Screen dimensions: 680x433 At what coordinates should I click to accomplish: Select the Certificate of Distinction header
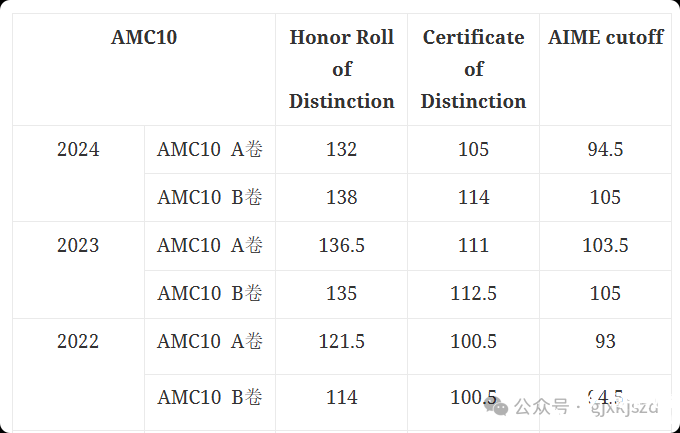click(x=474, y=69)
